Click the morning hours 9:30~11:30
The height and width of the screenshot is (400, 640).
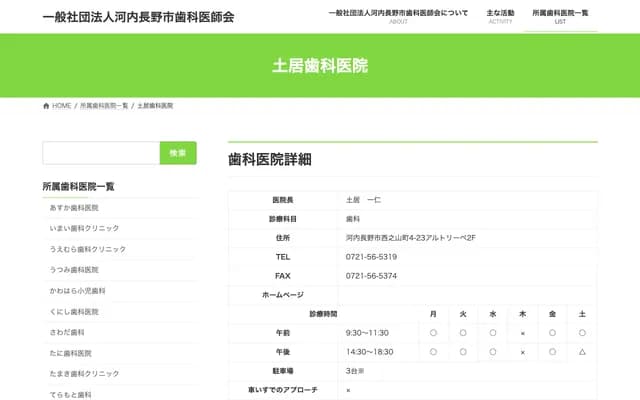click(x=367, y=333)
